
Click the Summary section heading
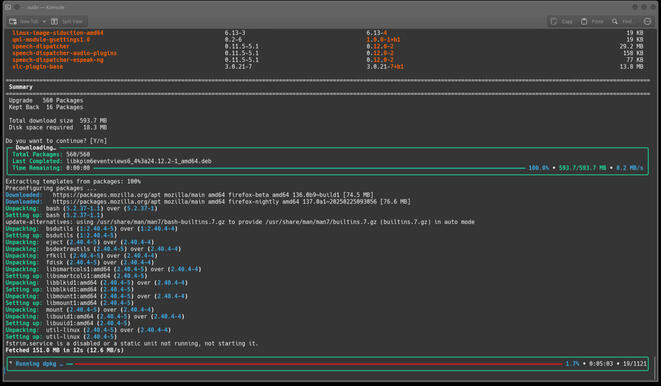pyautogui.click(x=20, y=87)
